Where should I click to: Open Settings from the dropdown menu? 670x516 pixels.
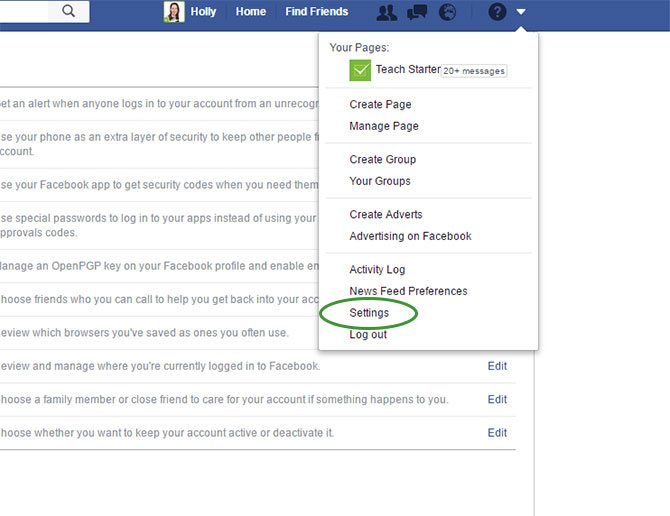pos(369,313)
